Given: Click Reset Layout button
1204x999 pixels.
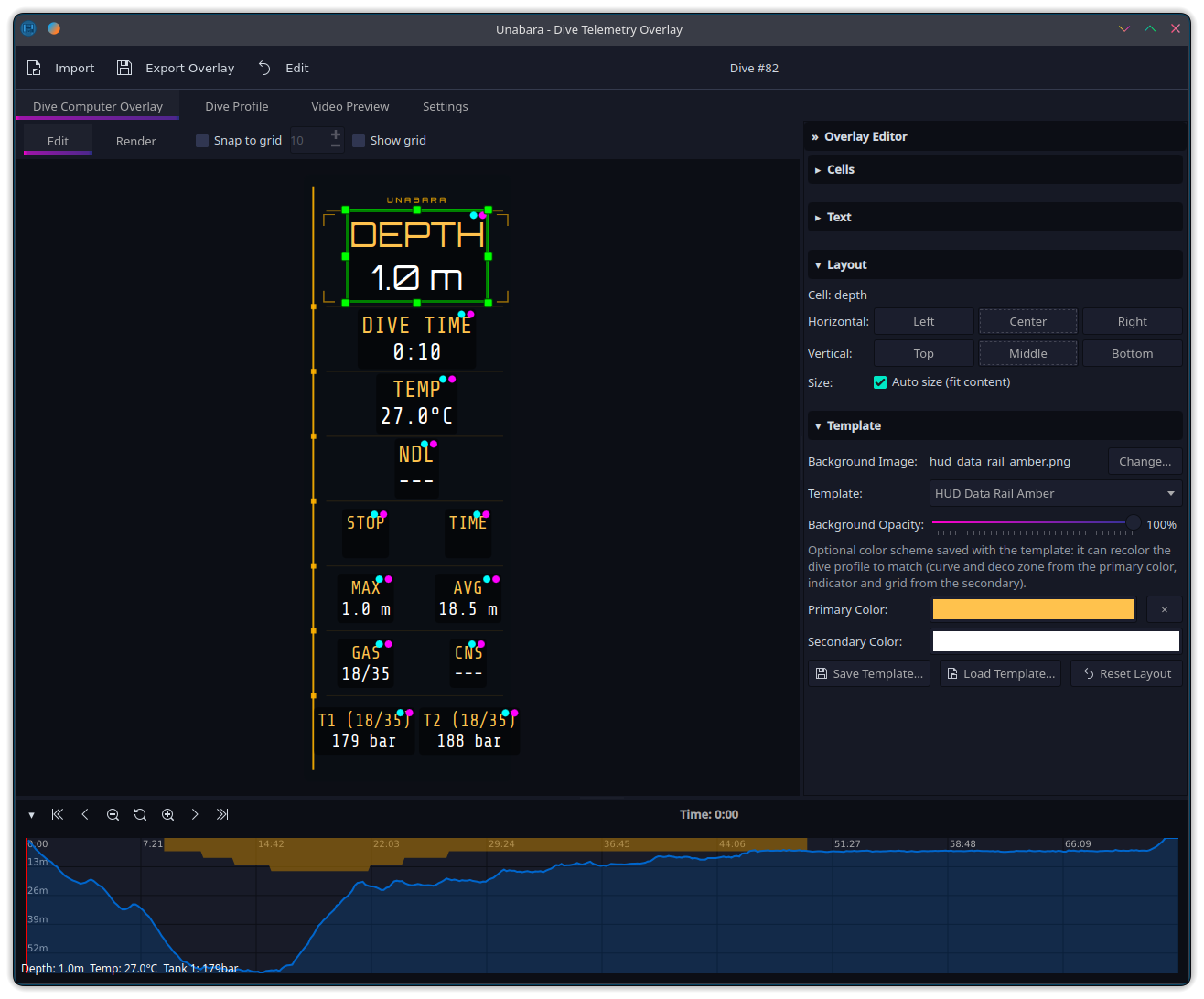Looking at the screenshot, I should click(1126, 673).
